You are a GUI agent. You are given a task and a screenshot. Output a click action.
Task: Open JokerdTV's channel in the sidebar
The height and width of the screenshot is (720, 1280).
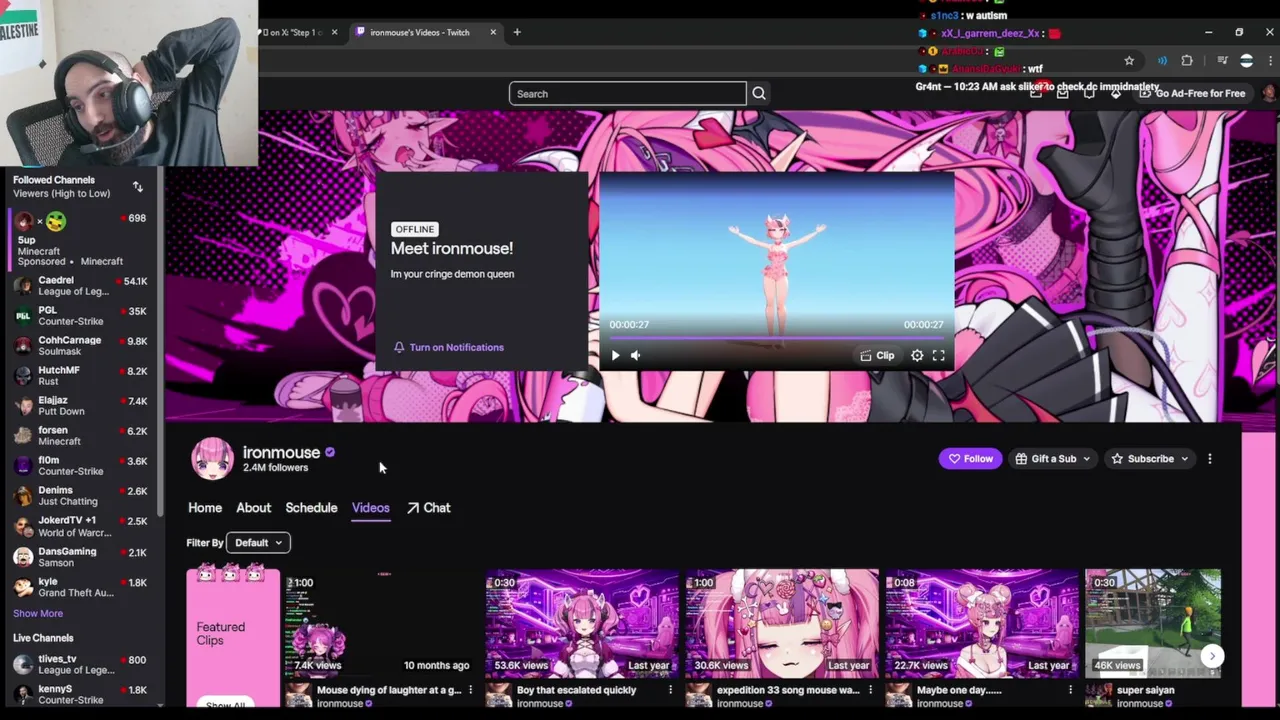pyautogui.click(x=82, y=526)
